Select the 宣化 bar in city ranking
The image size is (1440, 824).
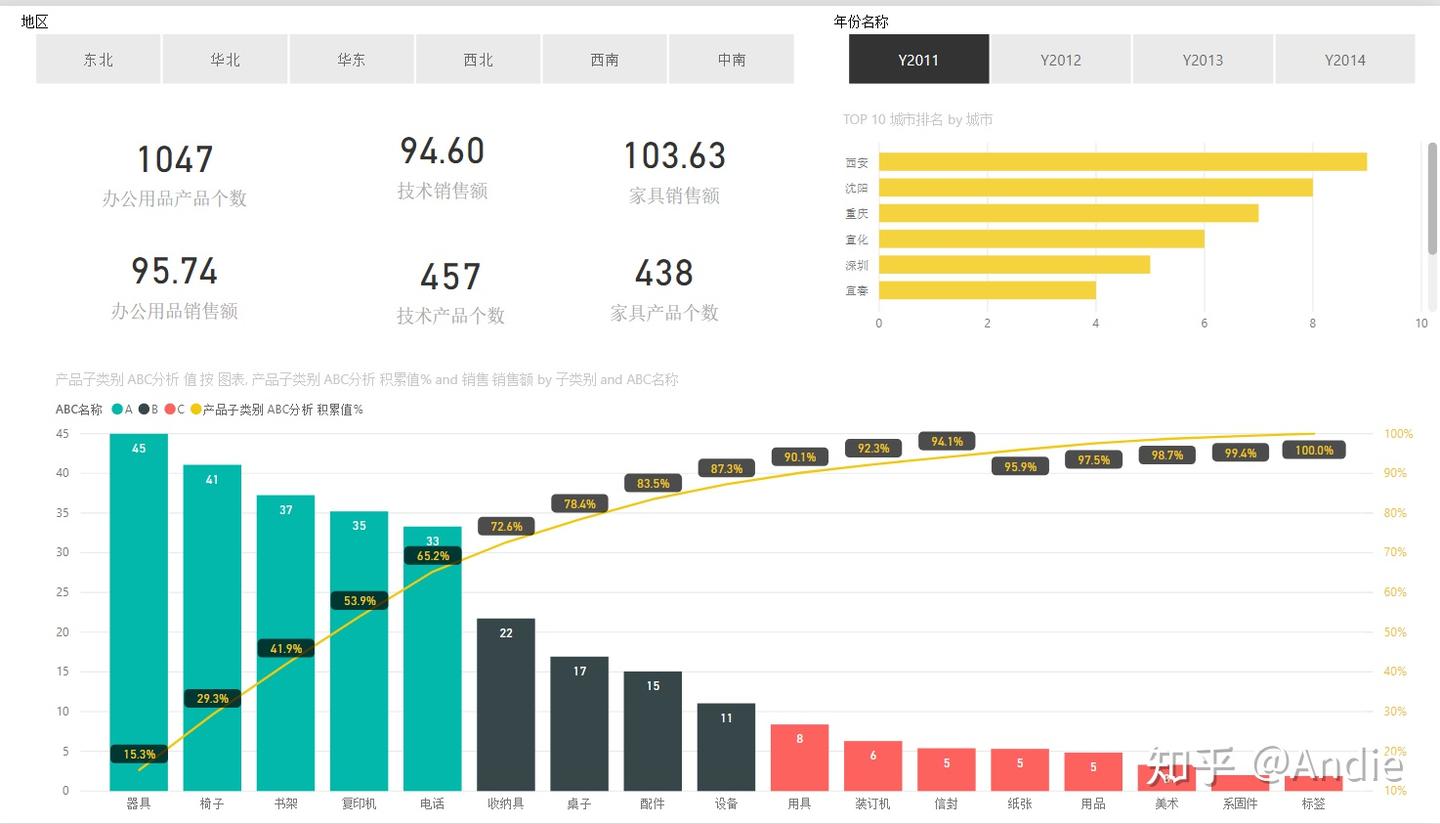click(x=1041, y=239)
